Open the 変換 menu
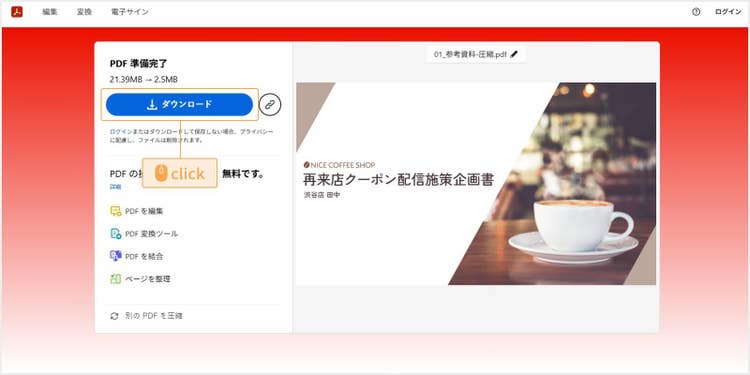Viewport: 750px width, 375px height. 84,12
